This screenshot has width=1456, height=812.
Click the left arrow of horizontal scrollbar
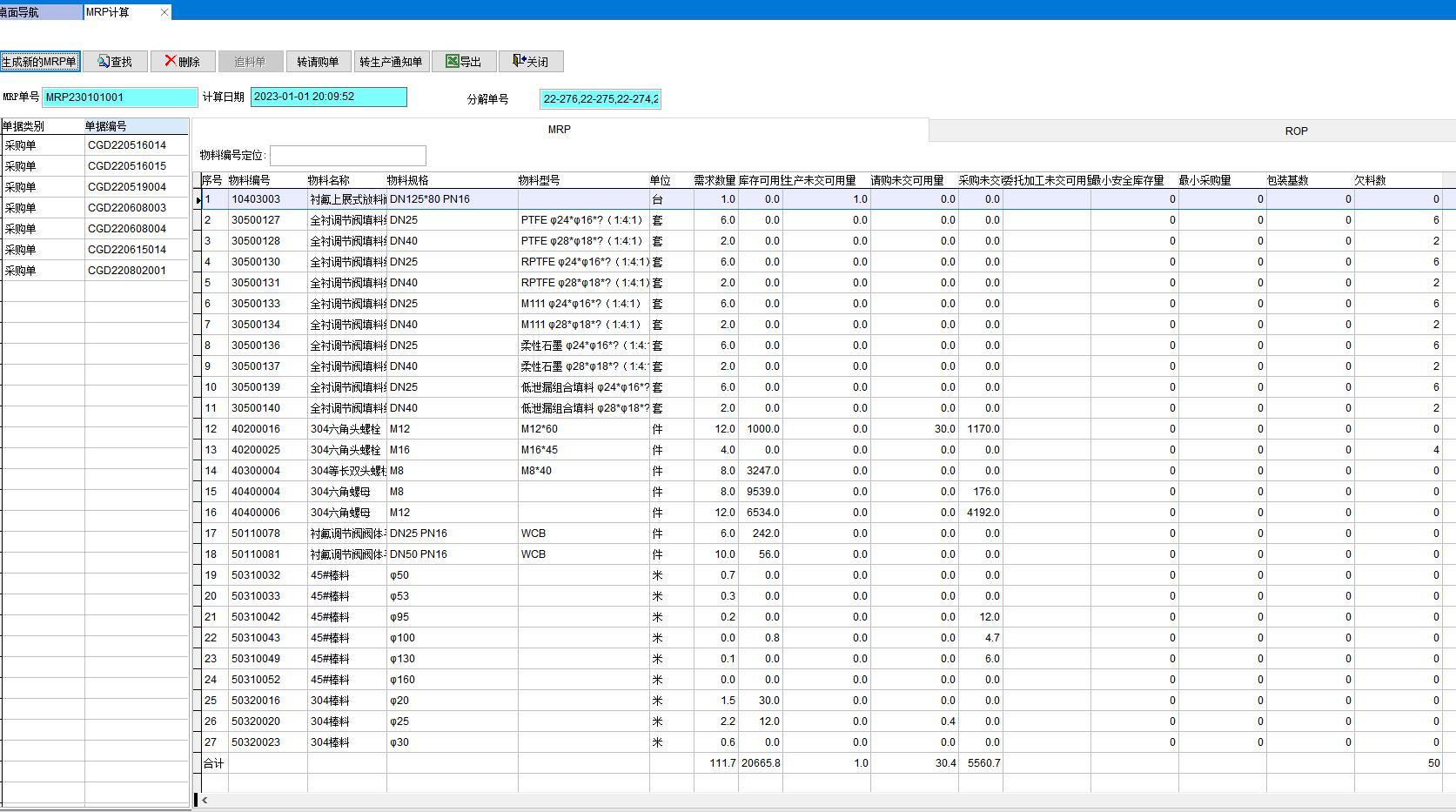[205, 800]
